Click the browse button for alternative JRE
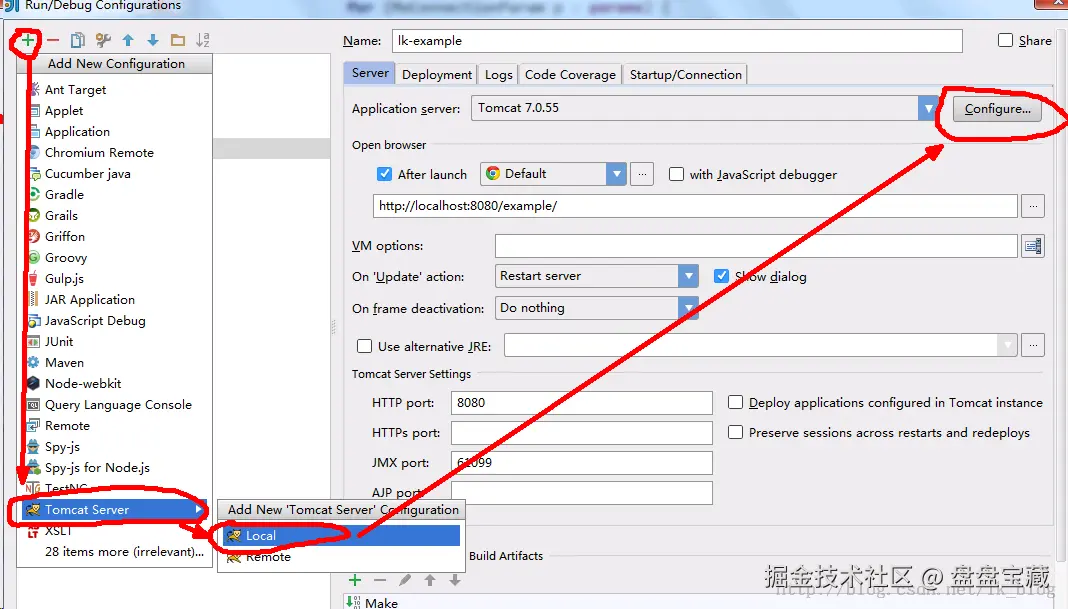This screenshot has width=1068, height=609. [x=1033, y=345]
